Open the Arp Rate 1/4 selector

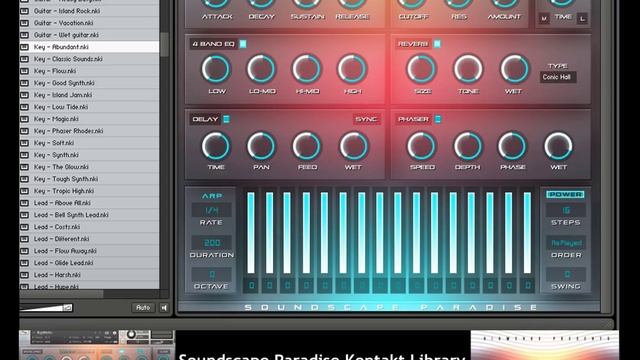coord(211,210)
